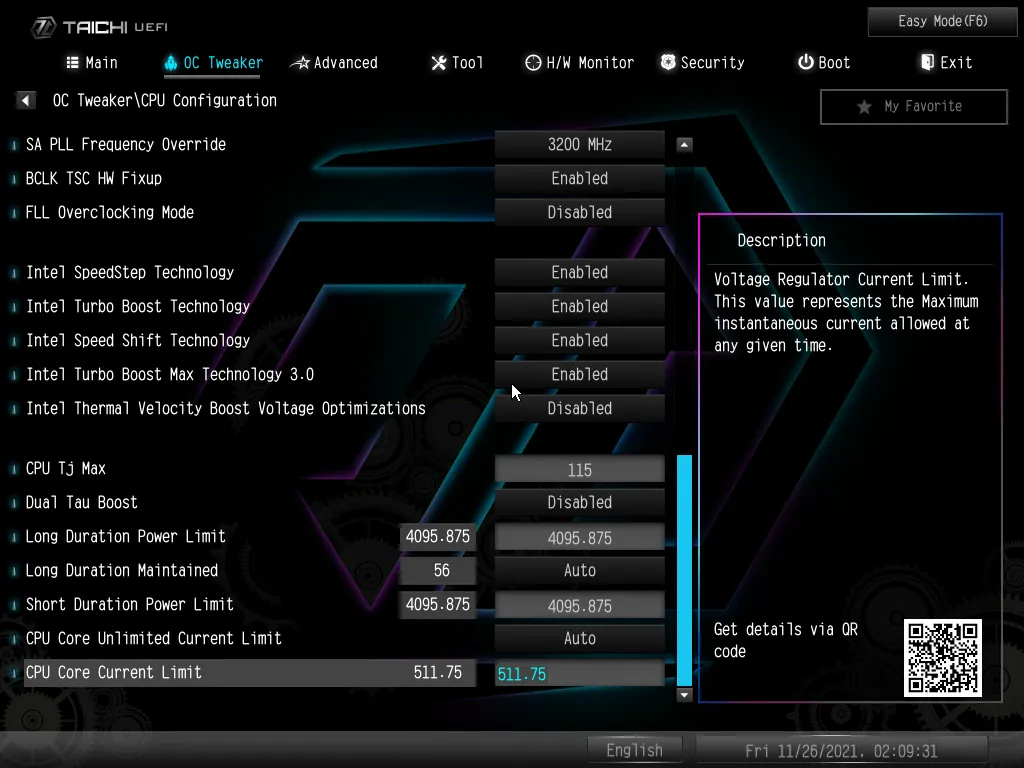Screen dimensions: 1024x768
Task: Click OC Tweaker\CPU Configuration breadcrumb text
Action: coord(165,101)
